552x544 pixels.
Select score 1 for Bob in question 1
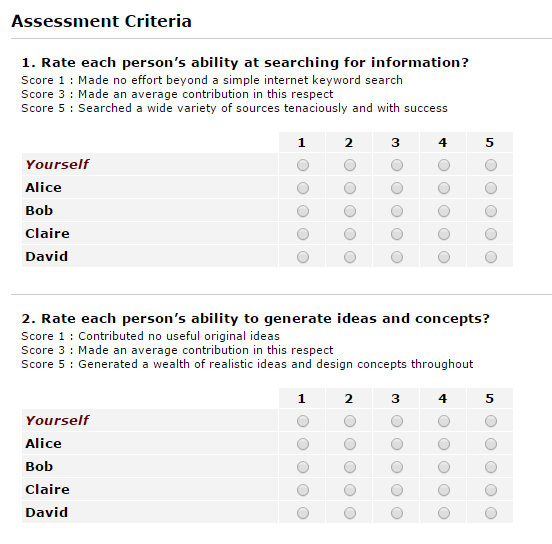click(303, 211)
